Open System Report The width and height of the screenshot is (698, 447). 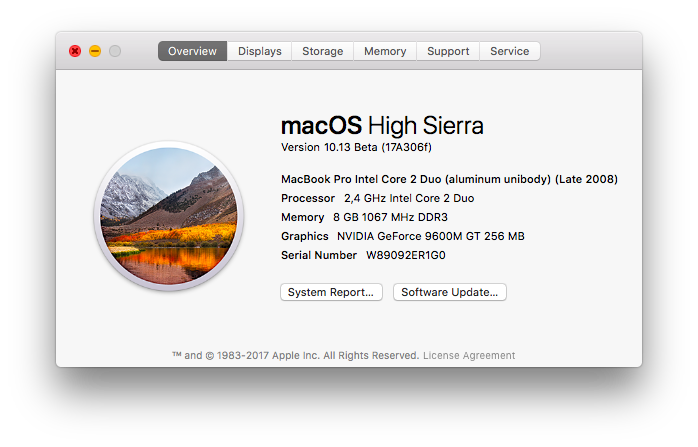tap(331, 292)
